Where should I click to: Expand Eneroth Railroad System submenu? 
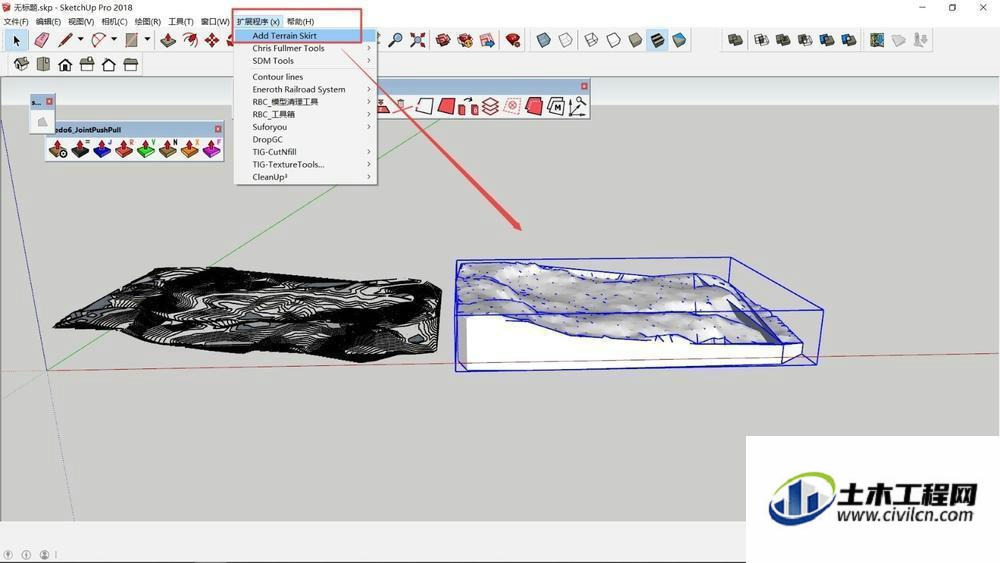(x=305, y=89)
